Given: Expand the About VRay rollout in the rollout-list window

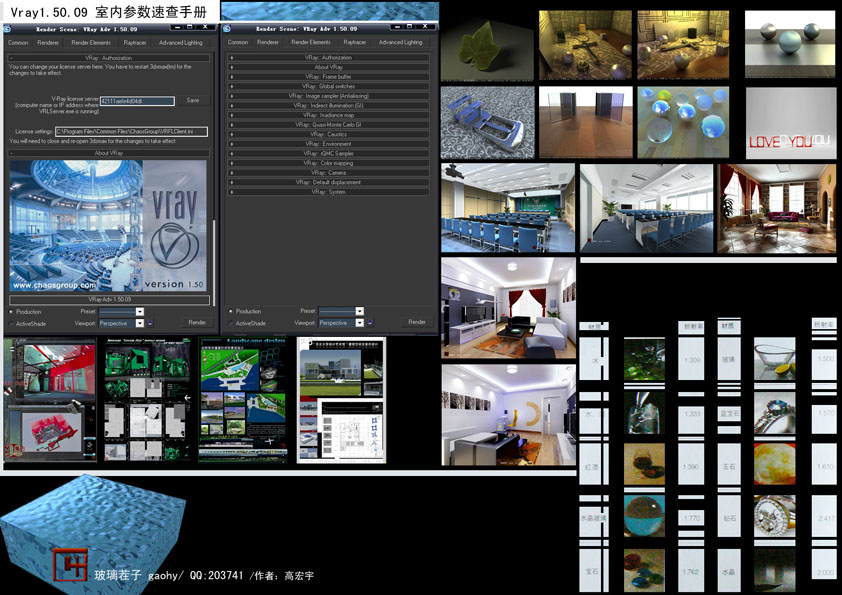Looking at the screenshot, I should [329, 67].
